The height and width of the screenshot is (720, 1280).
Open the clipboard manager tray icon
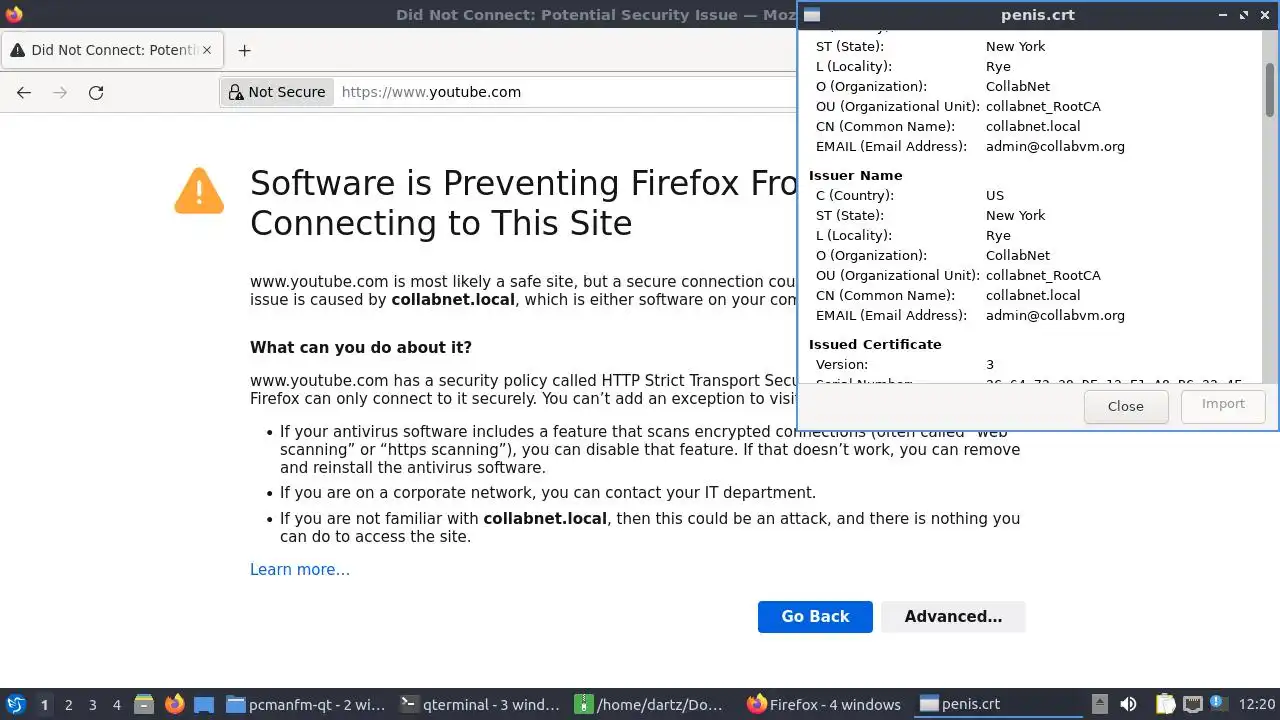1165,704
